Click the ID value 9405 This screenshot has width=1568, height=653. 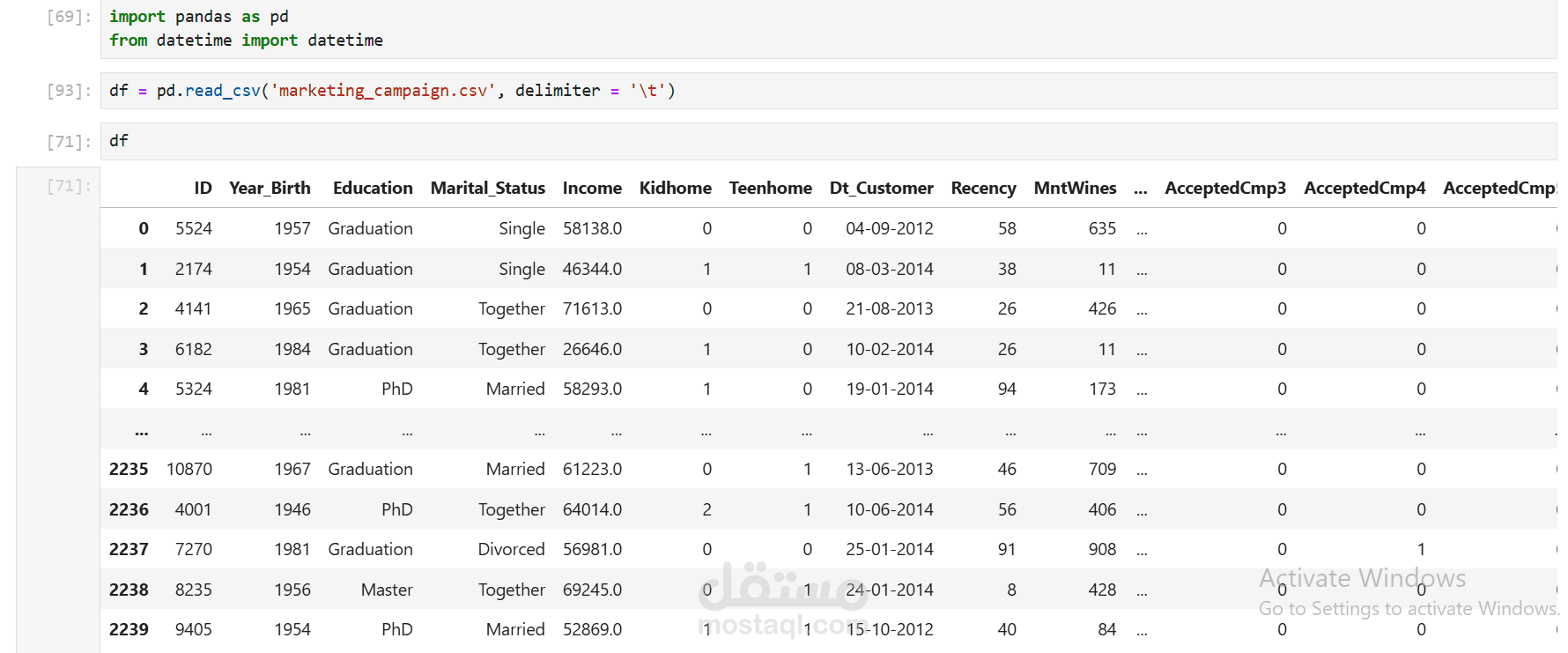coord(194,629)
